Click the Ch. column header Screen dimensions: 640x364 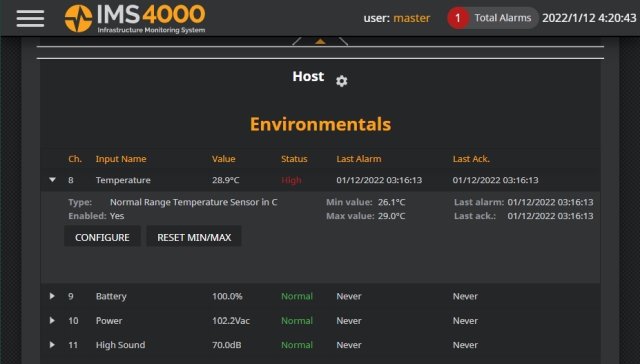[x=75, y=159]
